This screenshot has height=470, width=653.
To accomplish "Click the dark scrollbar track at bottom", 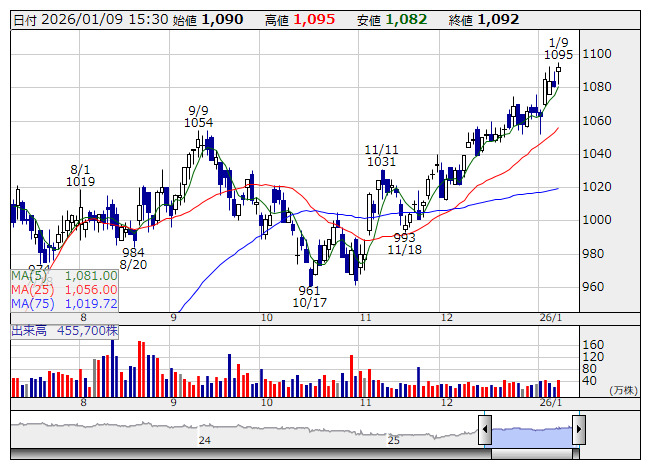I will click(x=251, y=454).
